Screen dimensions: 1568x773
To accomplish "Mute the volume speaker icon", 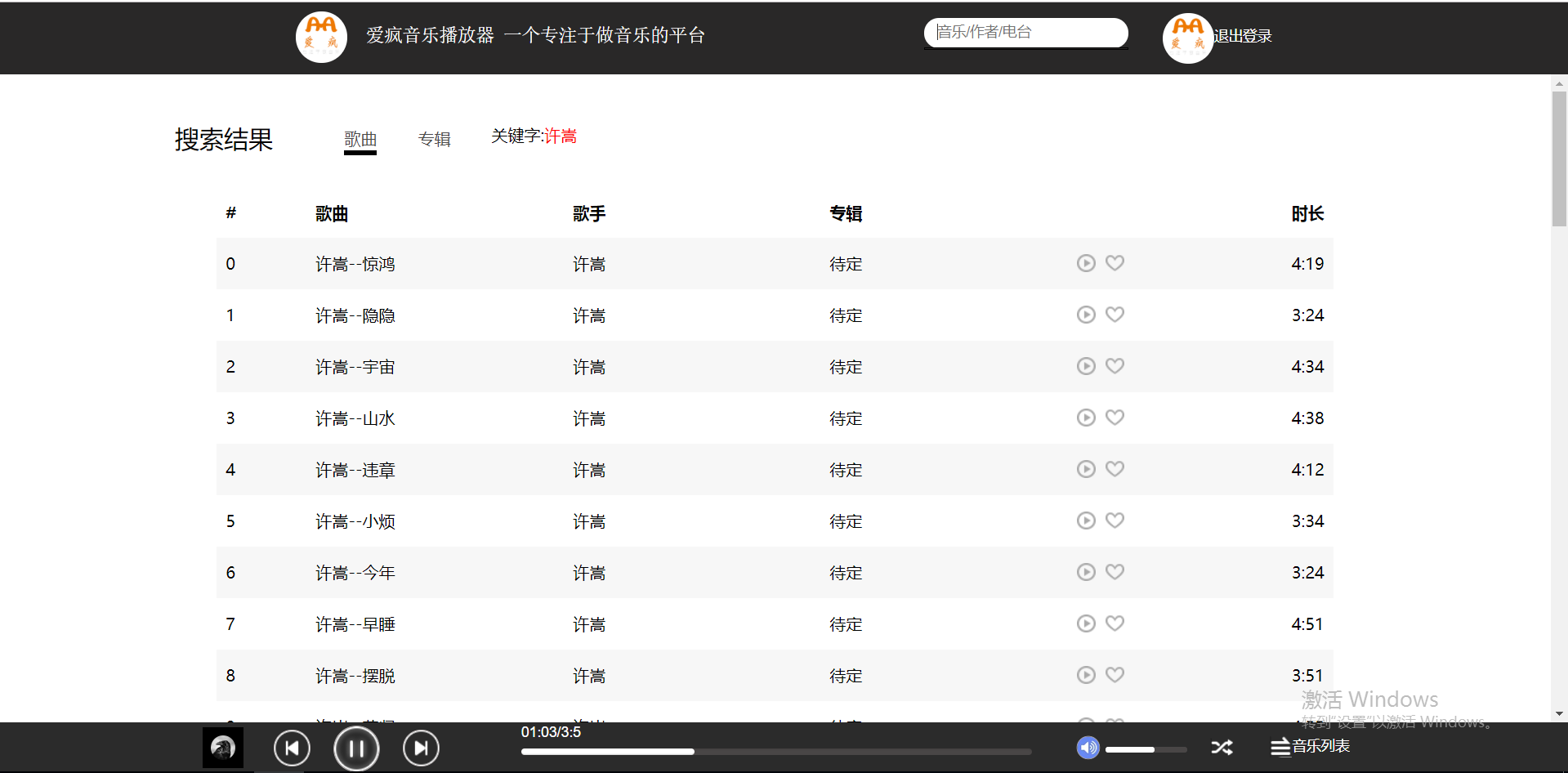I will point(1088,748).
